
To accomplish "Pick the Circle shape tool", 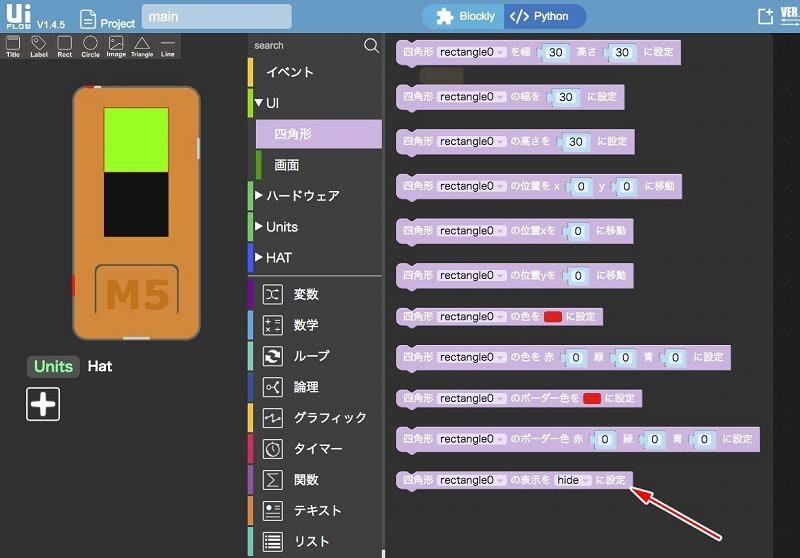I will (90, 46).
